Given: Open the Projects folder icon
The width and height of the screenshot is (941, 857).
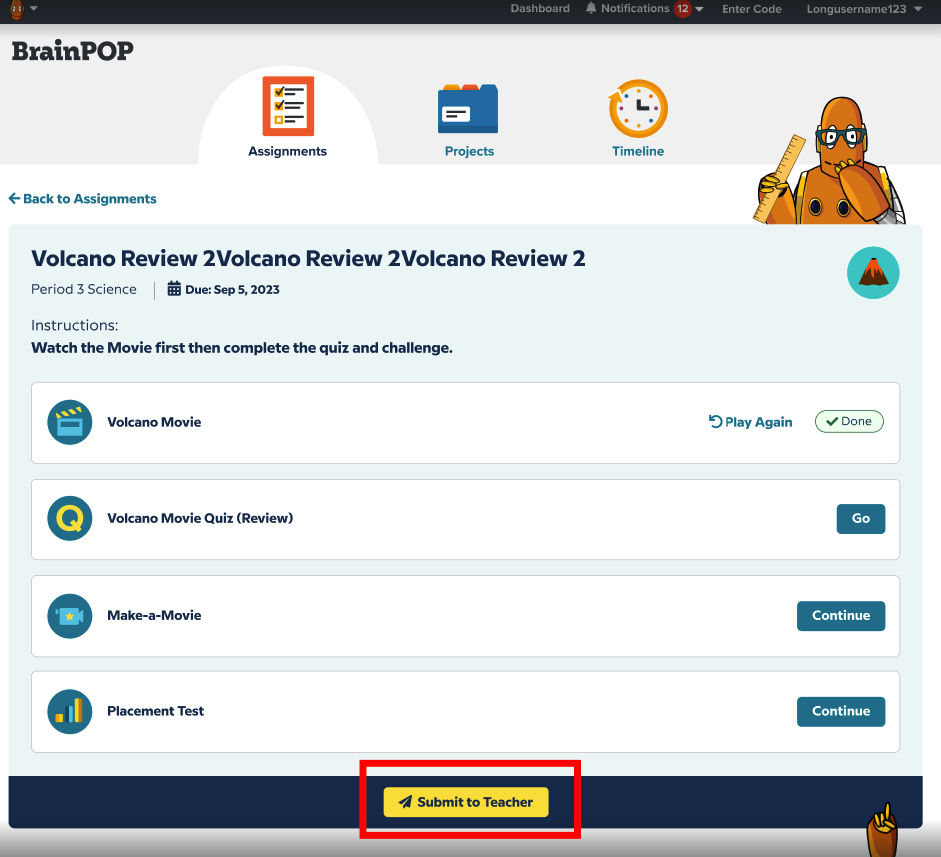Looking at the screenshot, I should coord(468,108).
